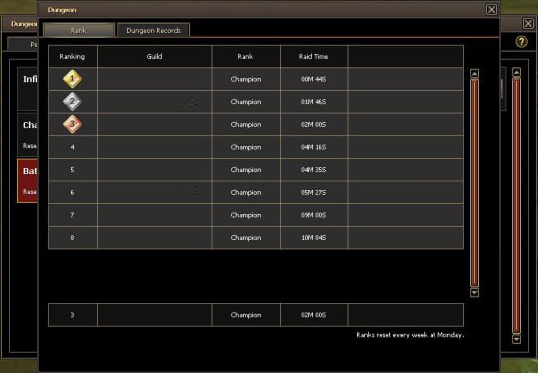This screenshot has height=373, width=538.
Task: Click the background window scroll down arrow
Action: (x=516, y=339)
